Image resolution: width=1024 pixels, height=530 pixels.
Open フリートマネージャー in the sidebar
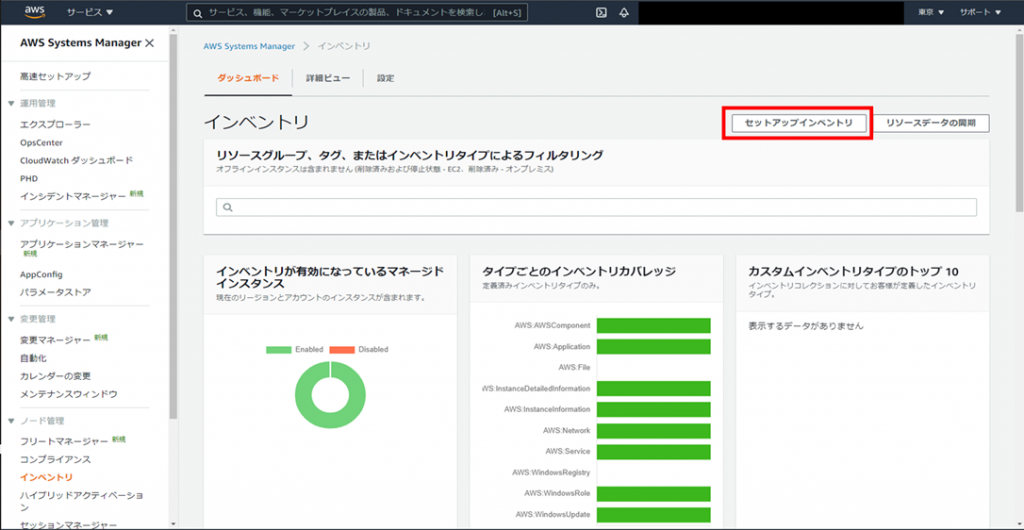pyautogui.click(x=64, y=441)
